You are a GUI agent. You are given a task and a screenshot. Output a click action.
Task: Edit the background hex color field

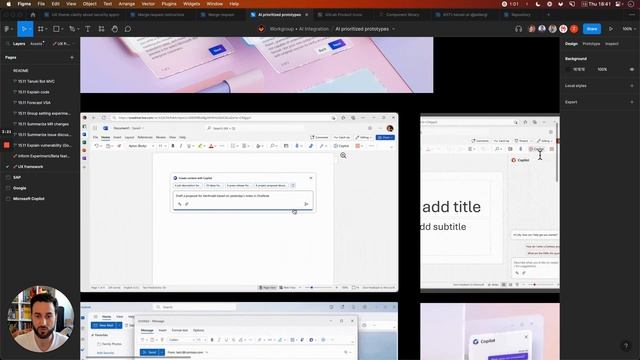pos(579,69)
